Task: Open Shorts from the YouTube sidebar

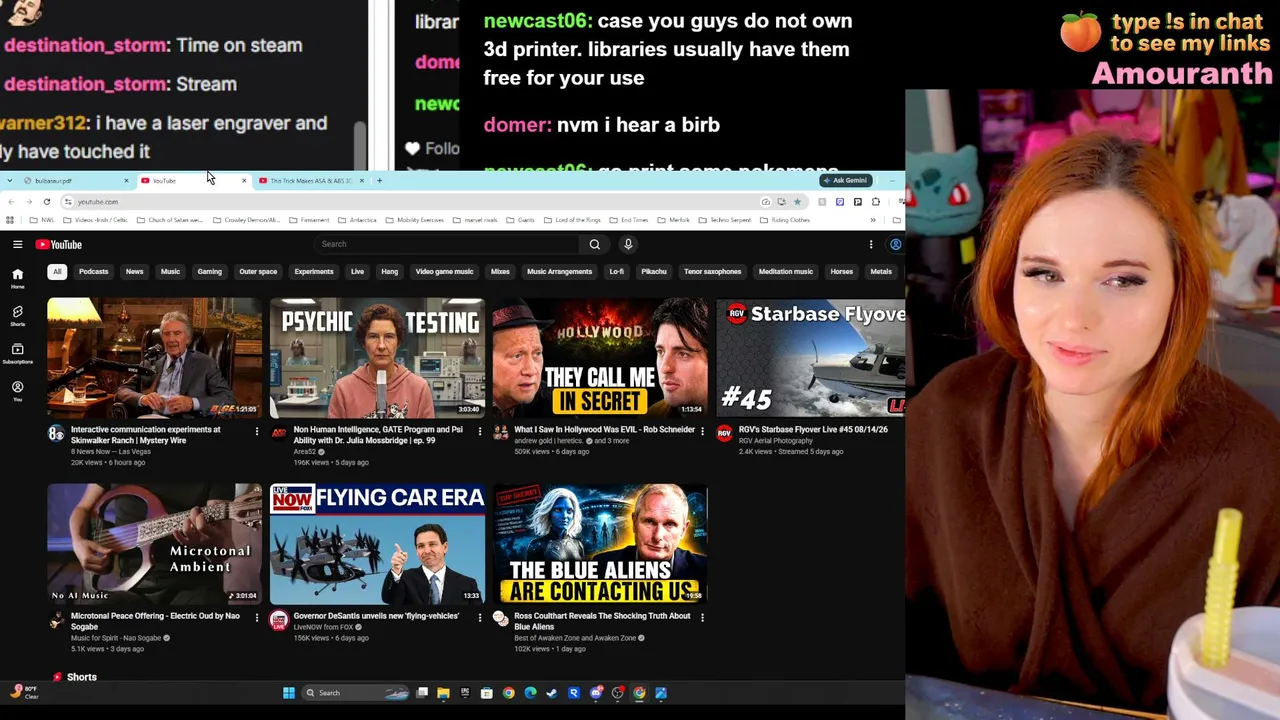Action: point(17,316)
